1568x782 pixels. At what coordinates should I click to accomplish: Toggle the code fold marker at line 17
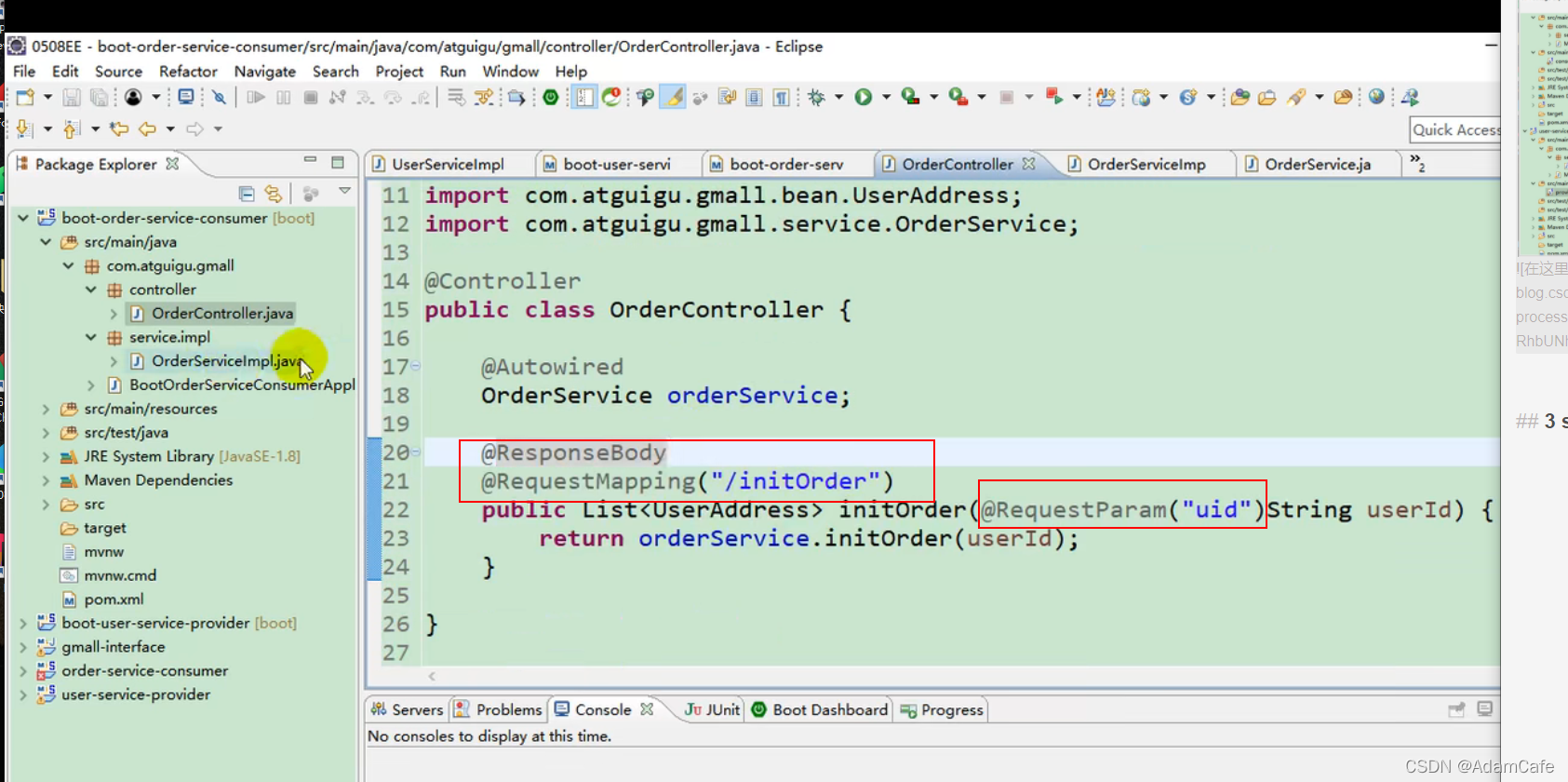416,366
